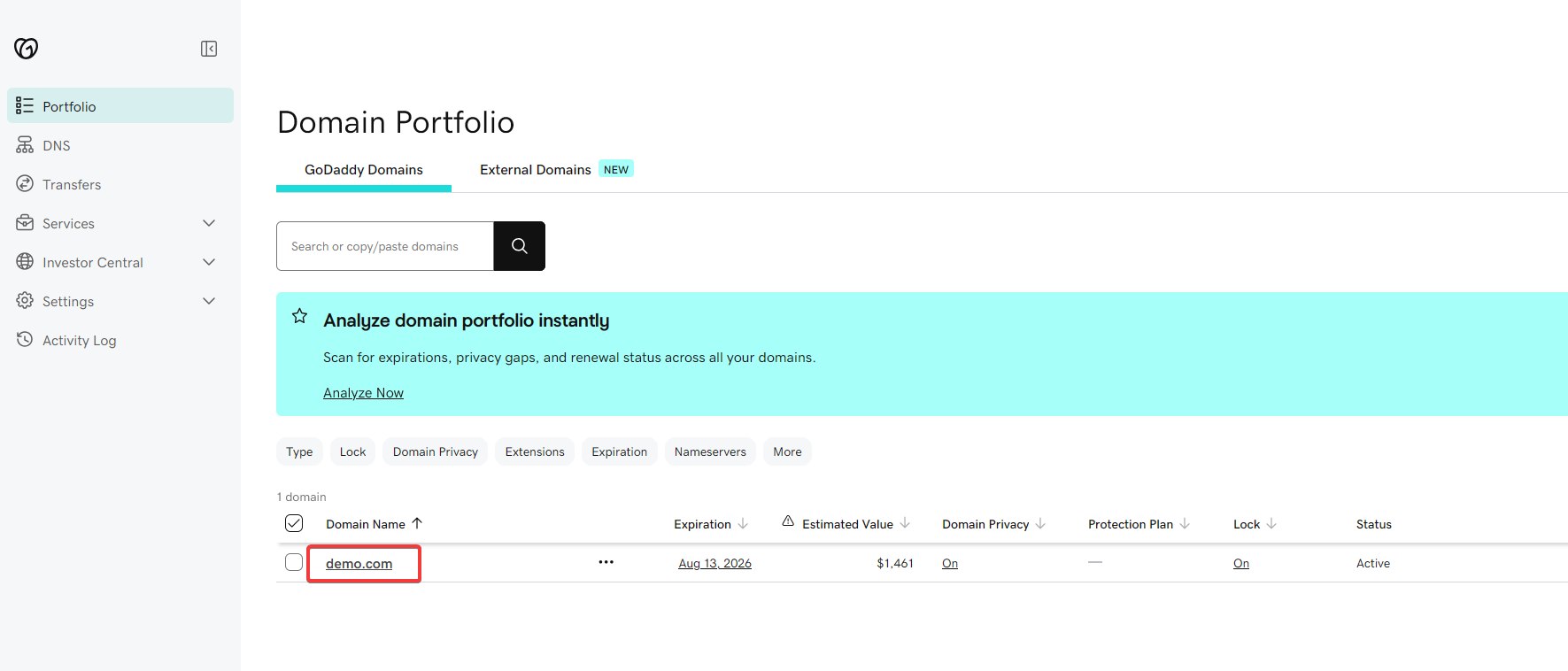Click the Domain Portfolio page heading
1568x671 pixels.
[x=396, y=122]
